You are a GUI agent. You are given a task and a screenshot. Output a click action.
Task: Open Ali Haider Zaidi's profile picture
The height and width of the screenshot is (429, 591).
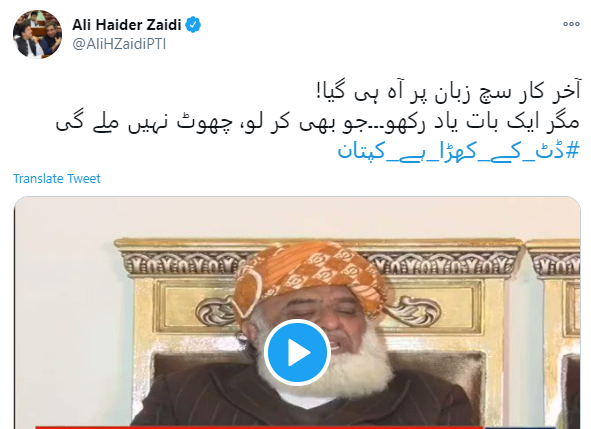tap(37, 34)
